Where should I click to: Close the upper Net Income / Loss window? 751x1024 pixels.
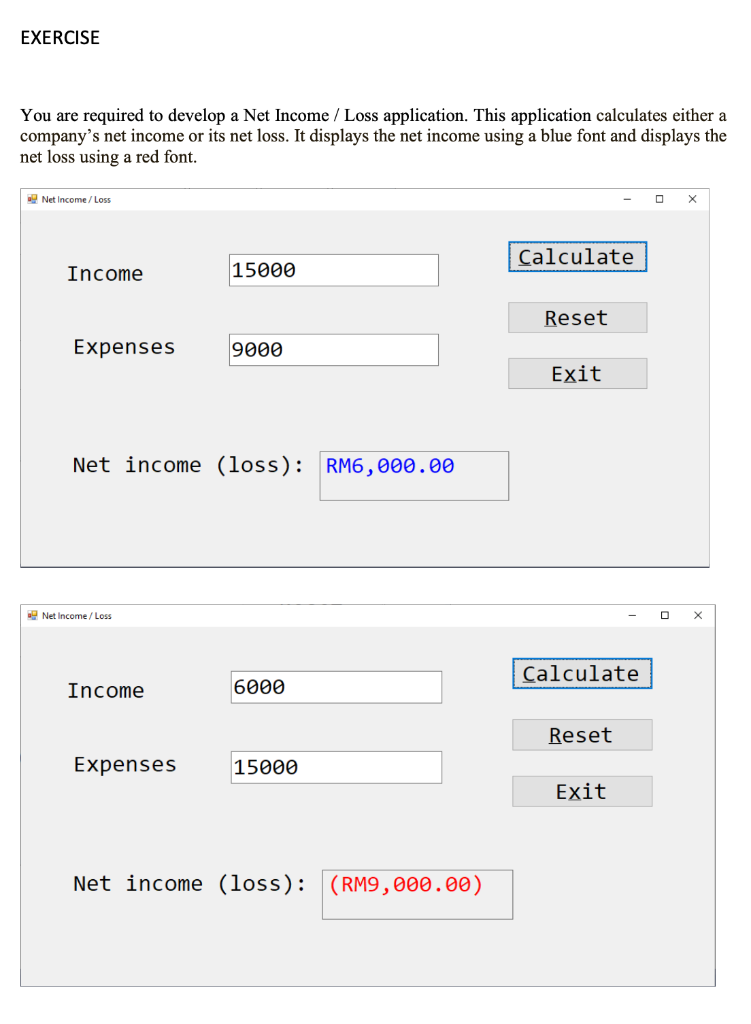click(692, 199)
